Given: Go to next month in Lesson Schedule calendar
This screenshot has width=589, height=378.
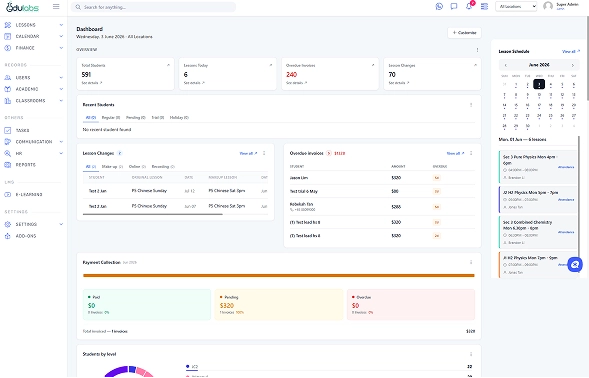Looking at the screenshot, I should click(x=572, y=65).
